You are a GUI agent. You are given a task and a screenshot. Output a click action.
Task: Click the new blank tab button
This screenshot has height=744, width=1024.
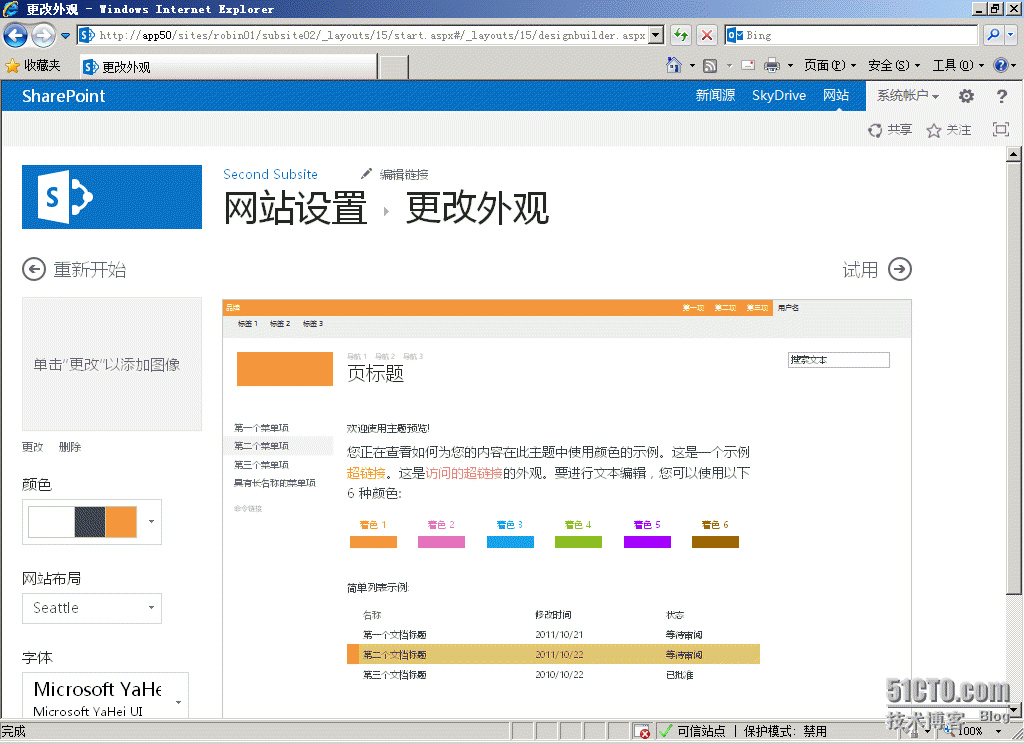(394, 67)
